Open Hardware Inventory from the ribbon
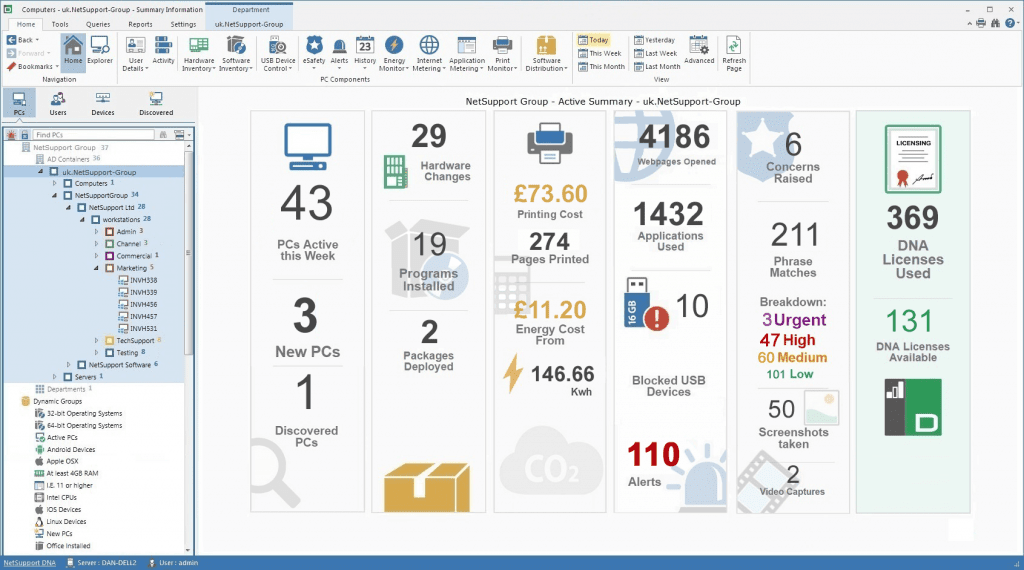 point(199,54)
